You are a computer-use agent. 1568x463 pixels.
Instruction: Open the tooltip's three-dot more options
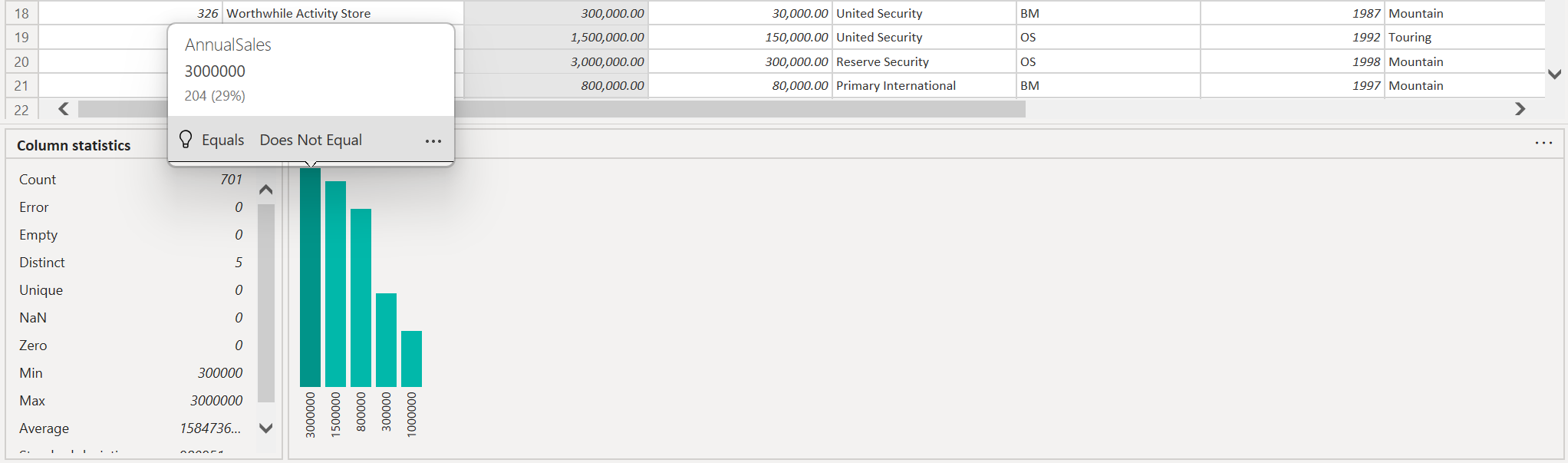[x=433, y=141]
